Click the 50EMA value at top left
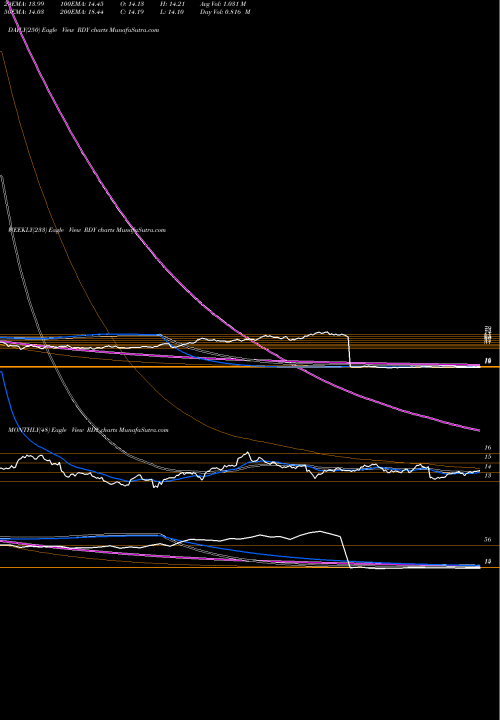Image resolution: width=500 pixels, height=720 pixels. (24, 12)
